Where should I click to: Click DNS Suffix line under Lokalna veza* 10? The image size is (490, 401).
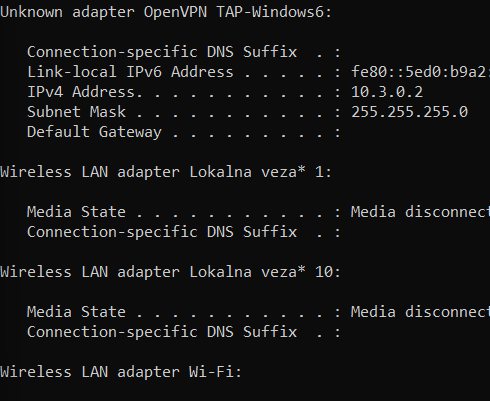pyautogui.click(x=184, y=332)
